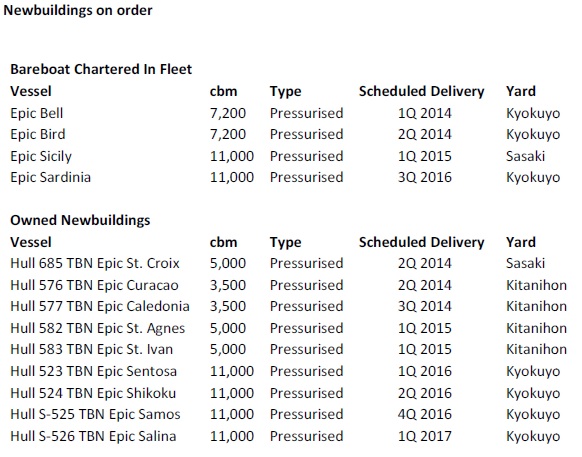This screenshot has height=457, width=582.
Task: Select the Epic Bell vessel name
Action: pos(37,114)
